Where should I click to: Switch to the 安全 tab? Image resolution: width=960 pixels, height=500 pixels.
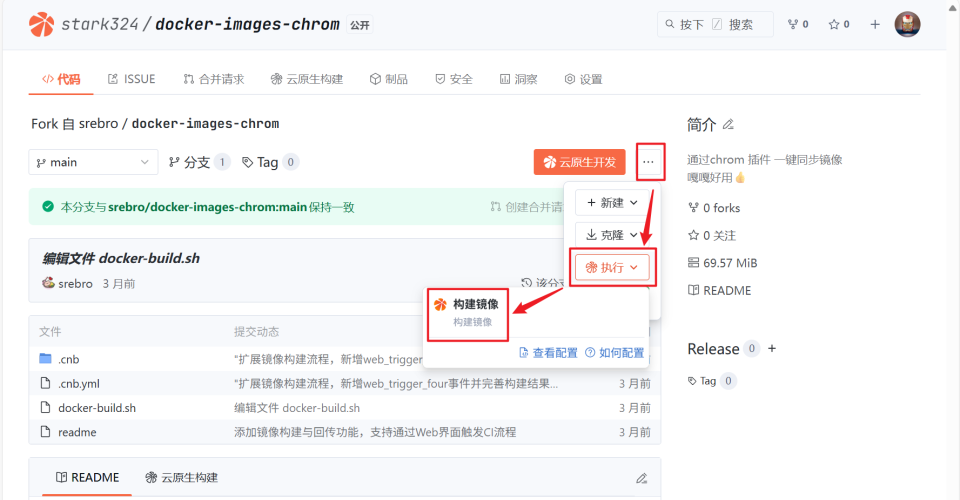[454, 79]
